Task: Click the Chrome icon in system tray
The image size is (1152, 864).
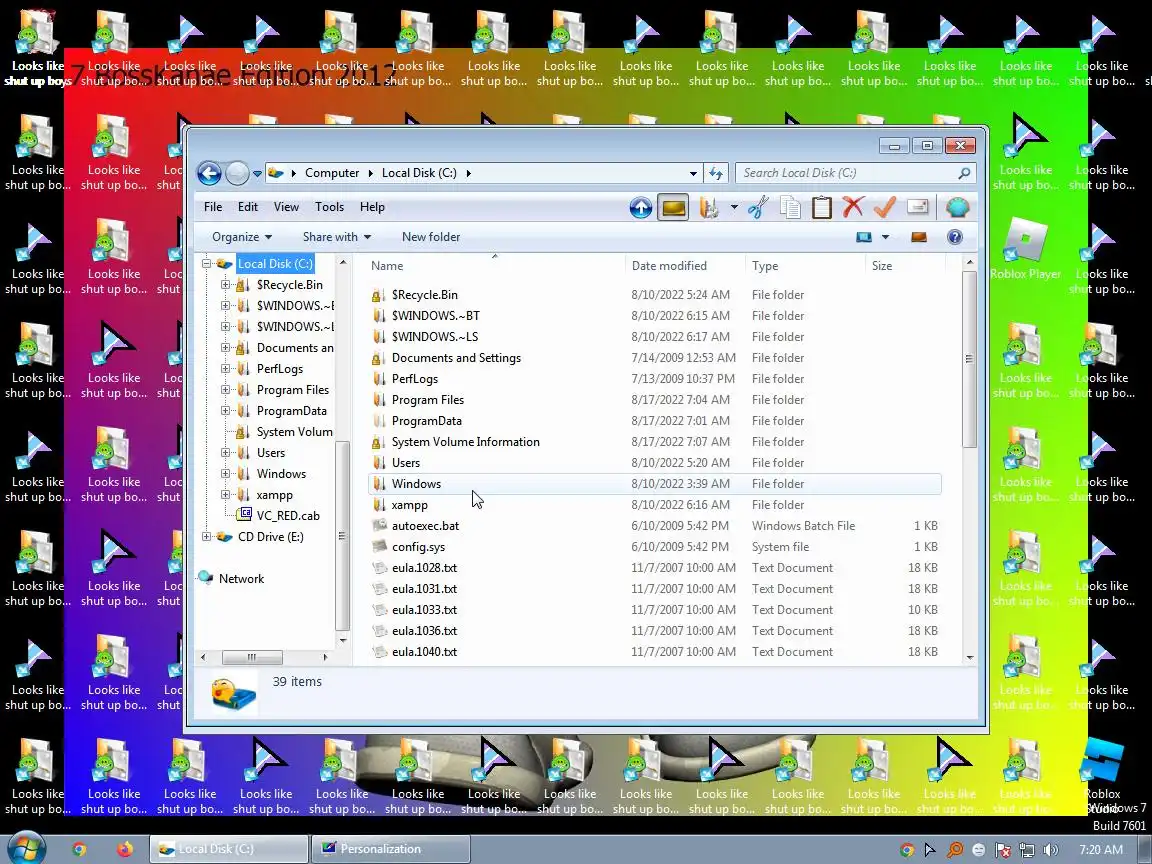Action: 907,850
